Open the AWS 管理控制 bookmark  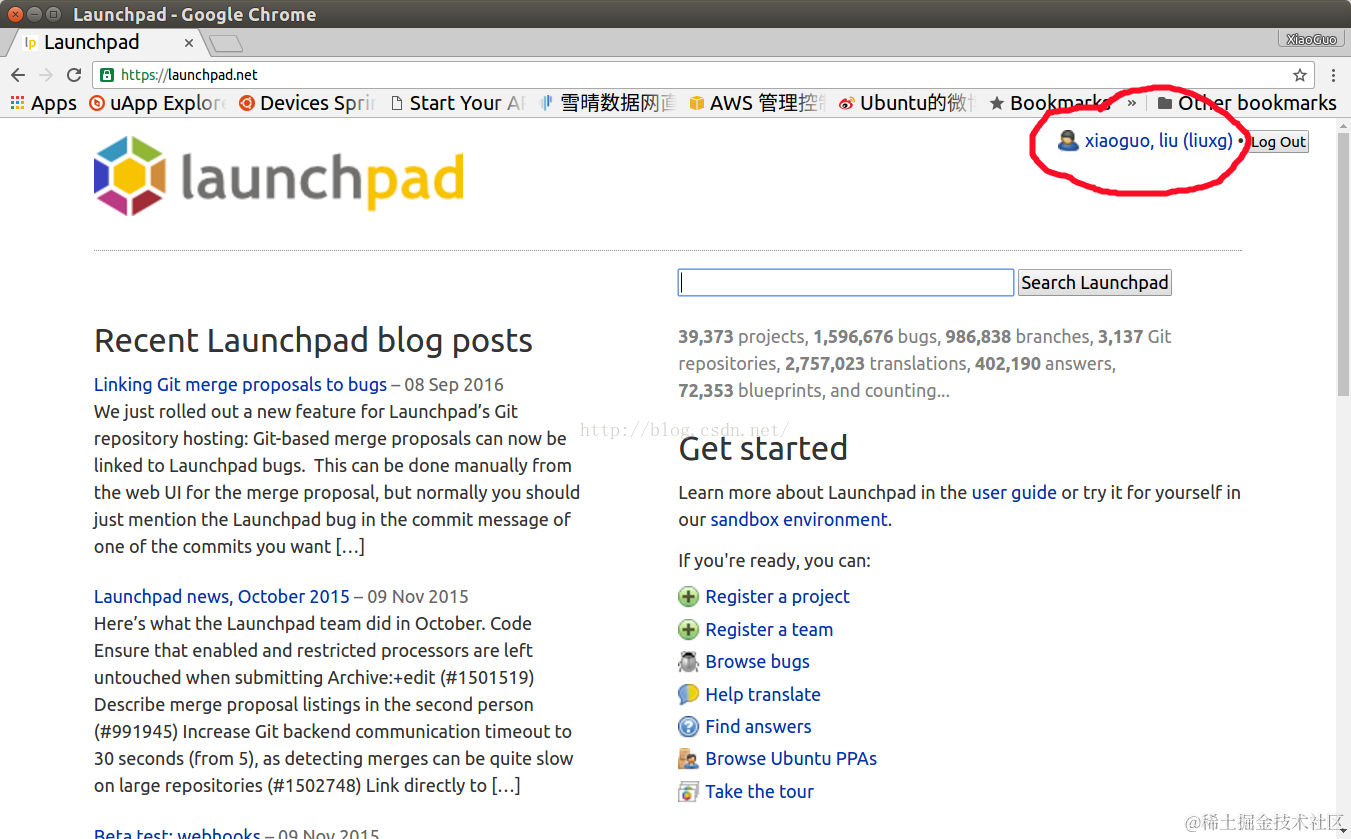click(x=756, y=103)
